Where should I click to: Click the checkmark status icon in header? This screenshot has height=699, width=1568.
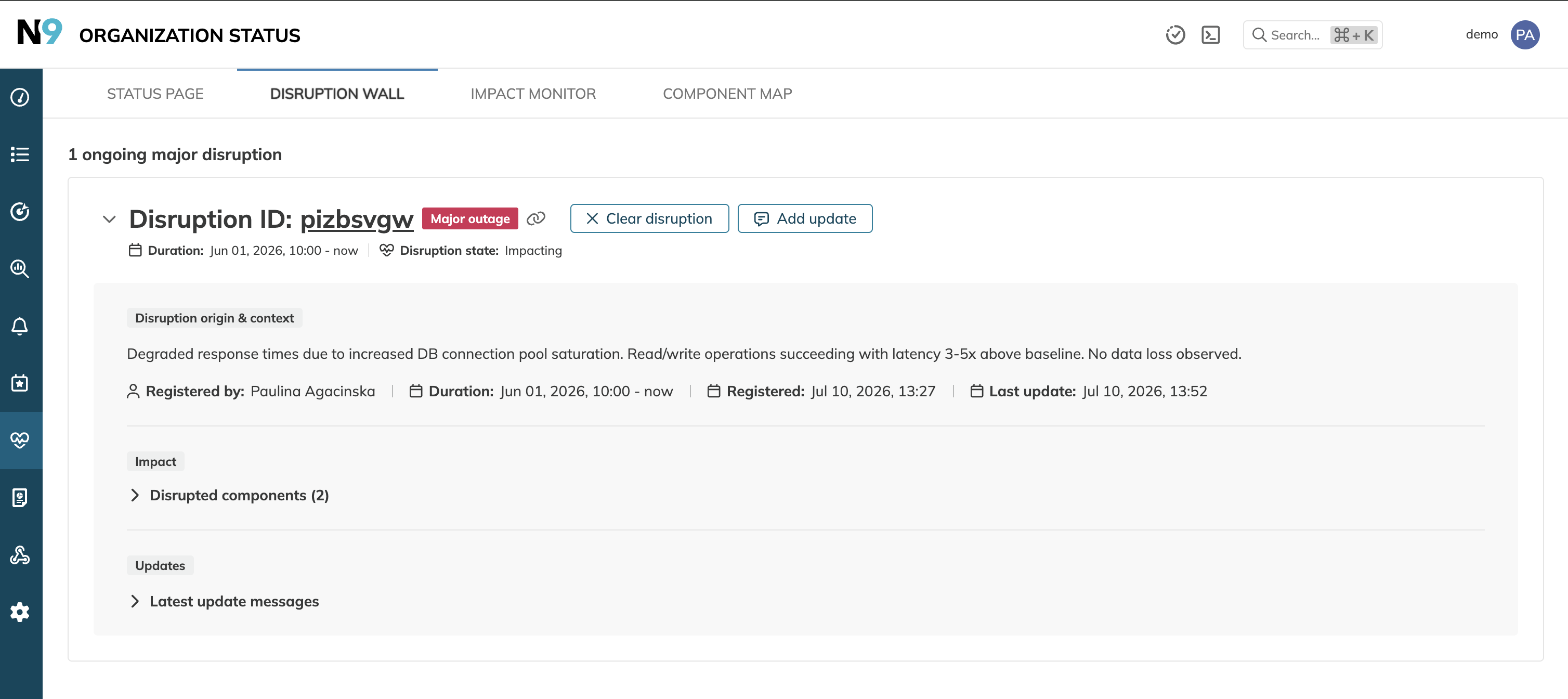point(1175,35)
